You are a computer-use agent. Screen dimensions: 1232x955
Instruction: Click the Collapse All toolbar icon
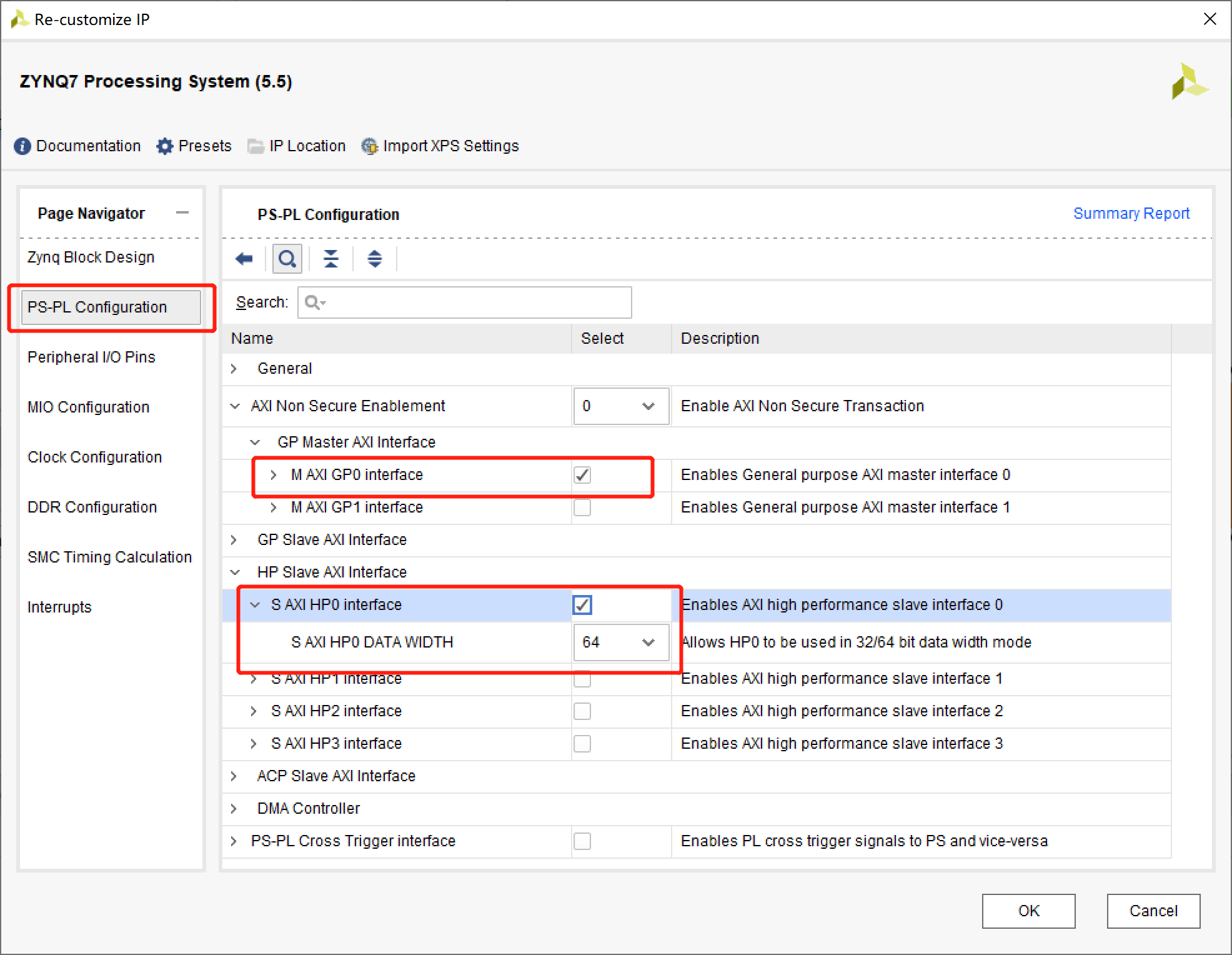coord(331,259)
